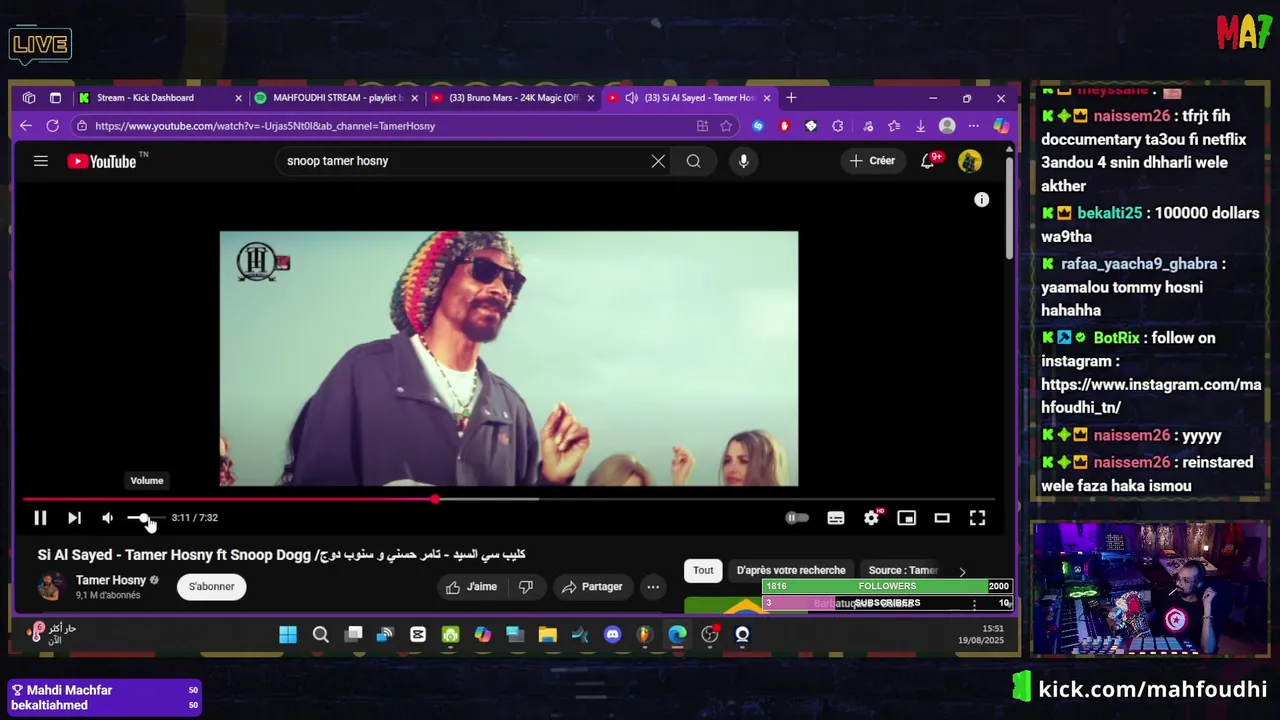The image size is (1280, 720).
Task: Enter fullscreen mode in the player
Action: [x=977, y=518]
